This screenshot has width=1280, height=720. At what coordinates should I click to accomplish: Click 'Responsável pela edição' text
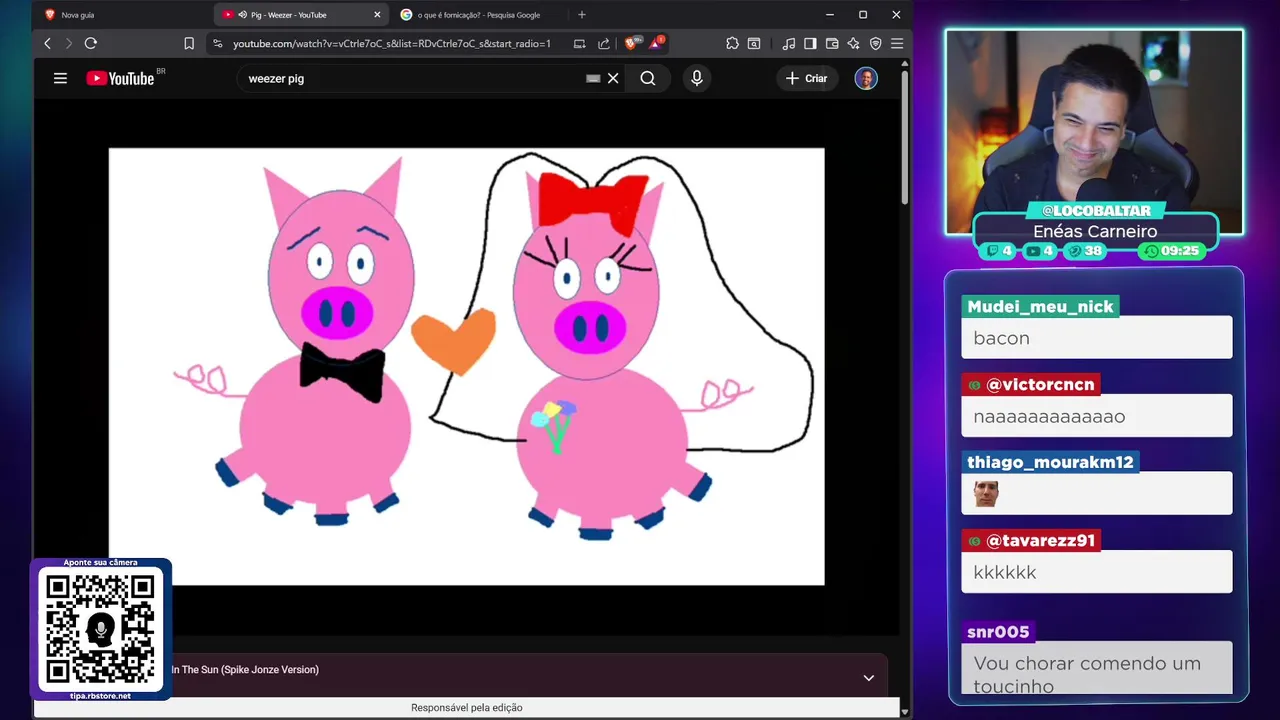(467, 708)
